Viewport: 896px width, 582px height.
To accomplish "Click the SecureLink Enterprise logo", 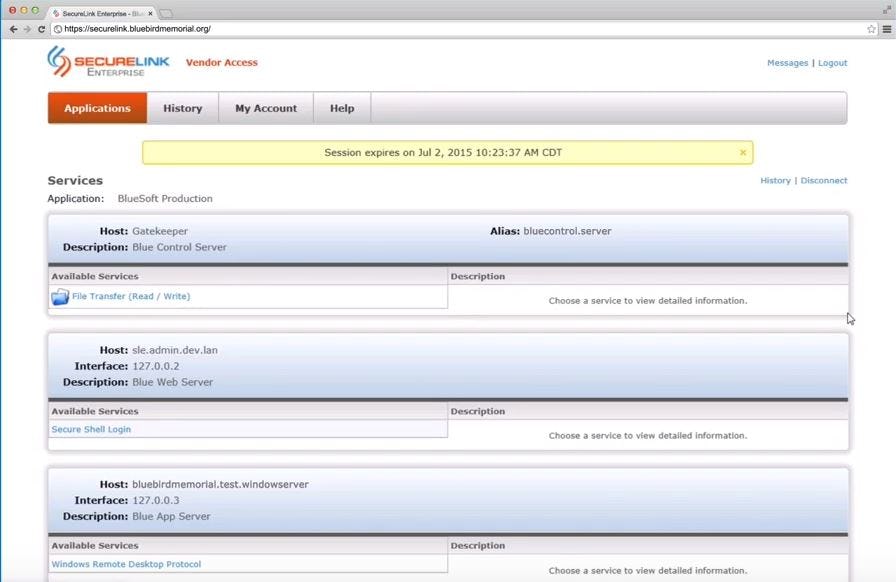I will (110, 64).
